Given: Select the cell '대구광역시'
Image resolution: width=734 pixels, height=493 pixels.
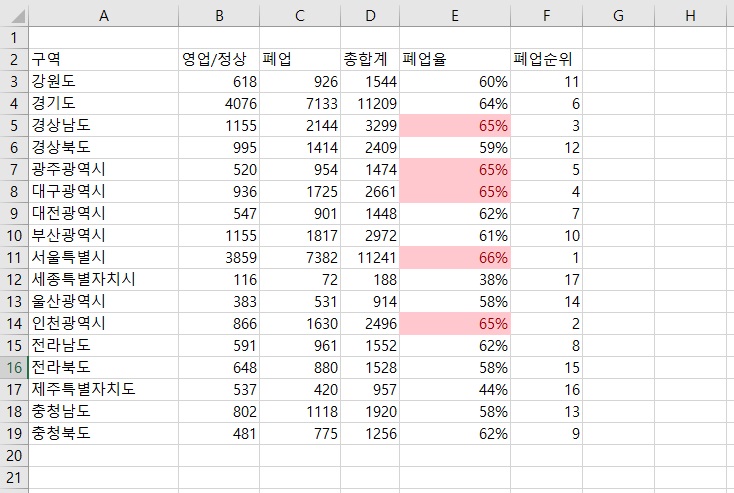Looking at the screenshot, I should 103,191.
